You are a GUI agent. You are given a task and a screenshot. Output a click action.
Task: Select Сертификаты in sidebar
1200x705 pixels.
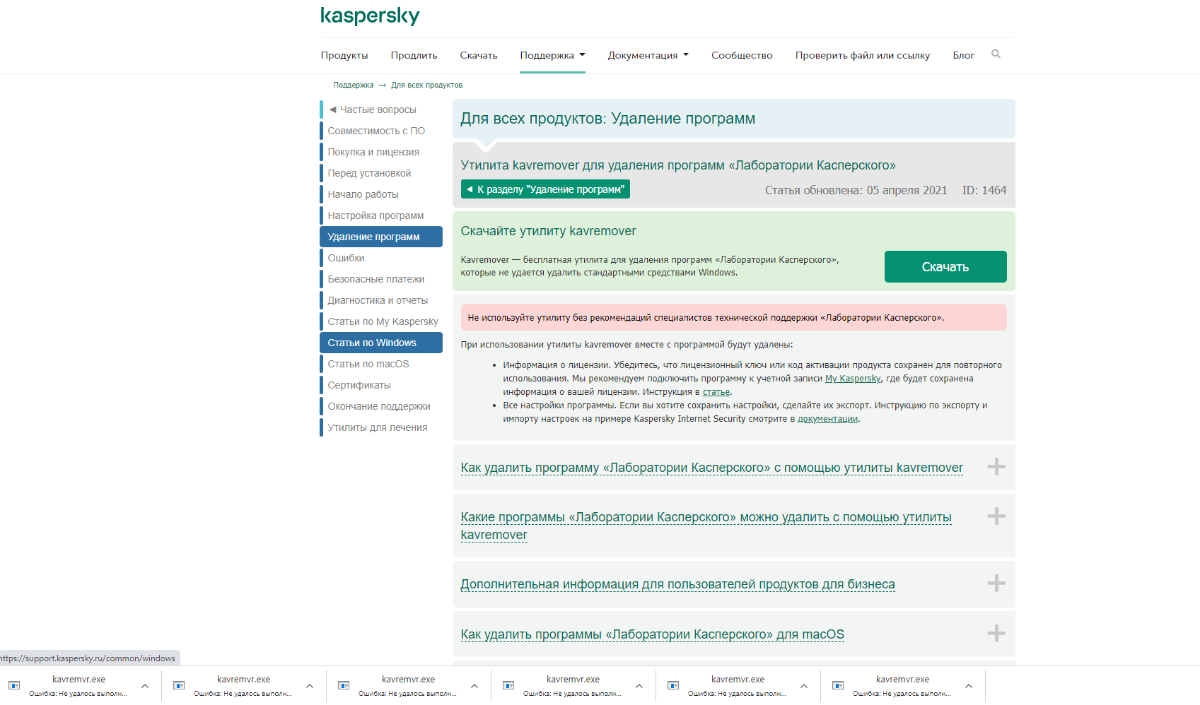point(359,385)
